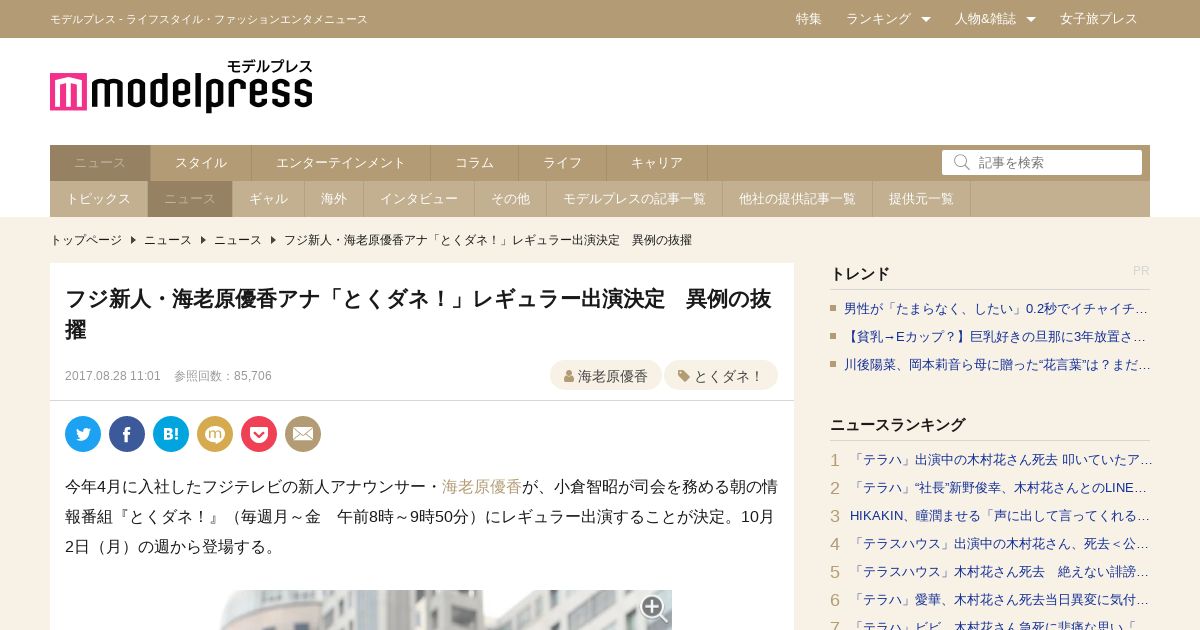The width and height of the screenshot is (1200, 630).
Task: Click the article photo thumbnail
Action: pyautogui.click(x=446, y=610)
